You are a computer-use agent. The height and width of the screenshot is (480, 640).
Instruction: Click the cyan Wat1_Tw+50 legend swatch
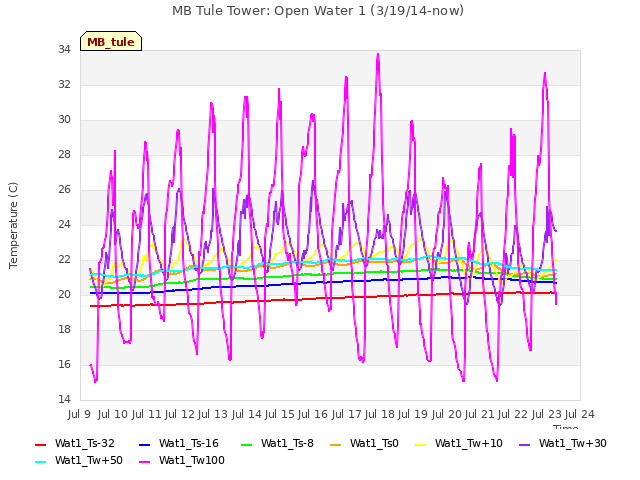(x=41, y=461)
